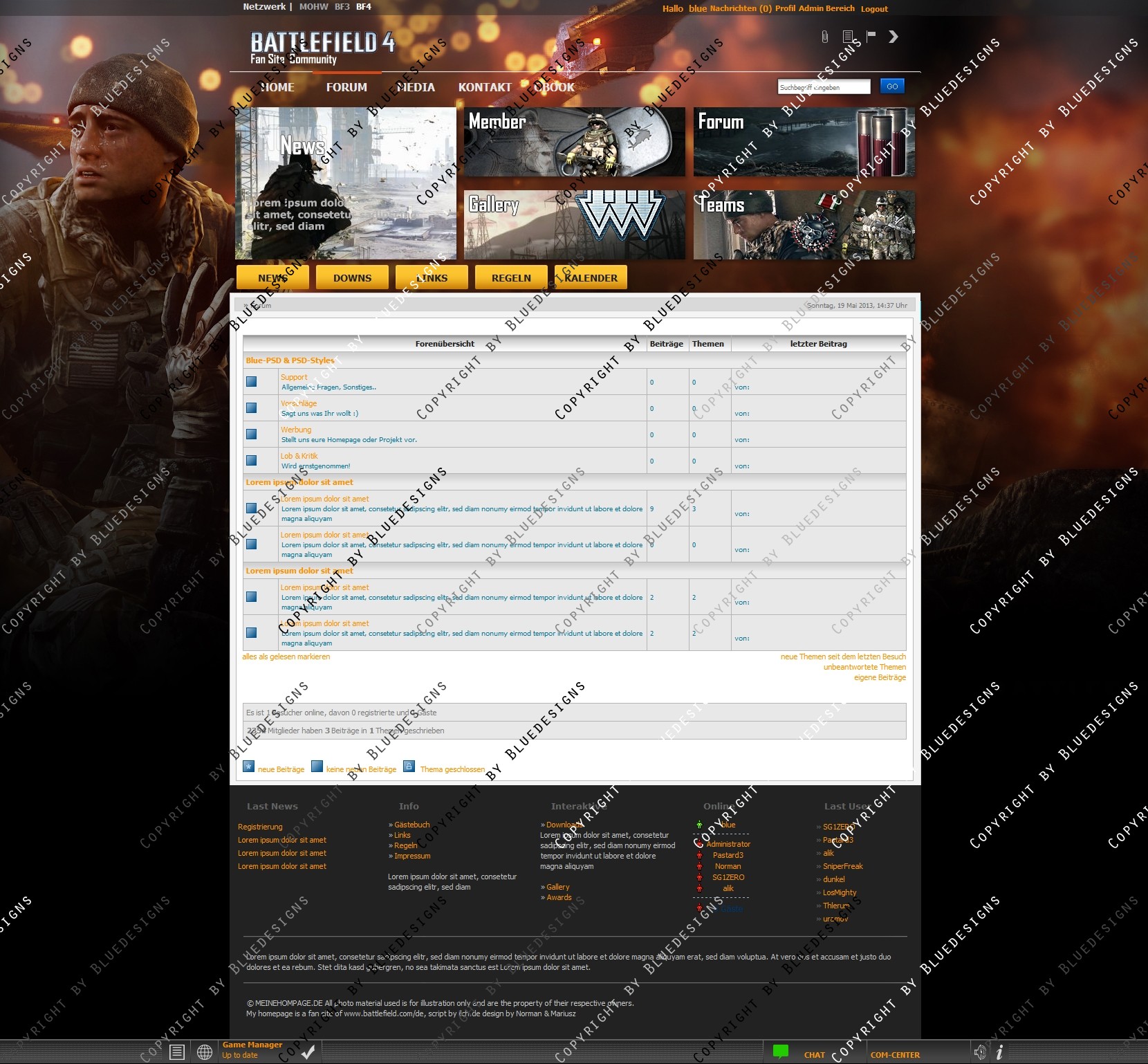Open the Impressum footer link
This screenshot has height=1064, width=1148.
412,856
